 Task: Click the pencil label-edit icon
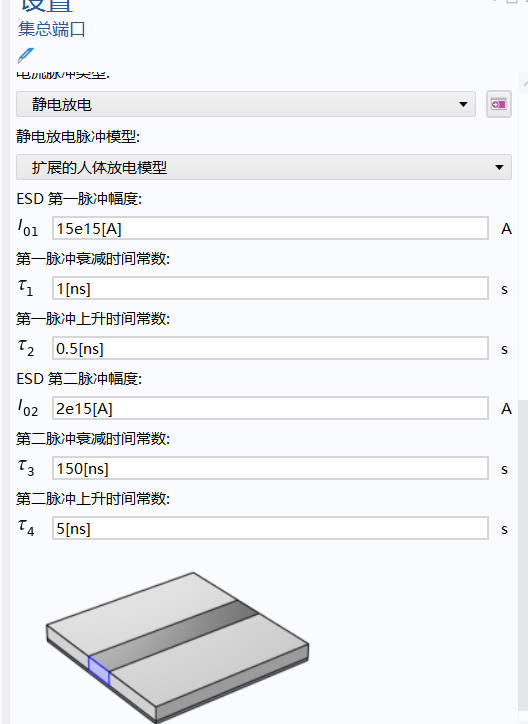(26, 55)
